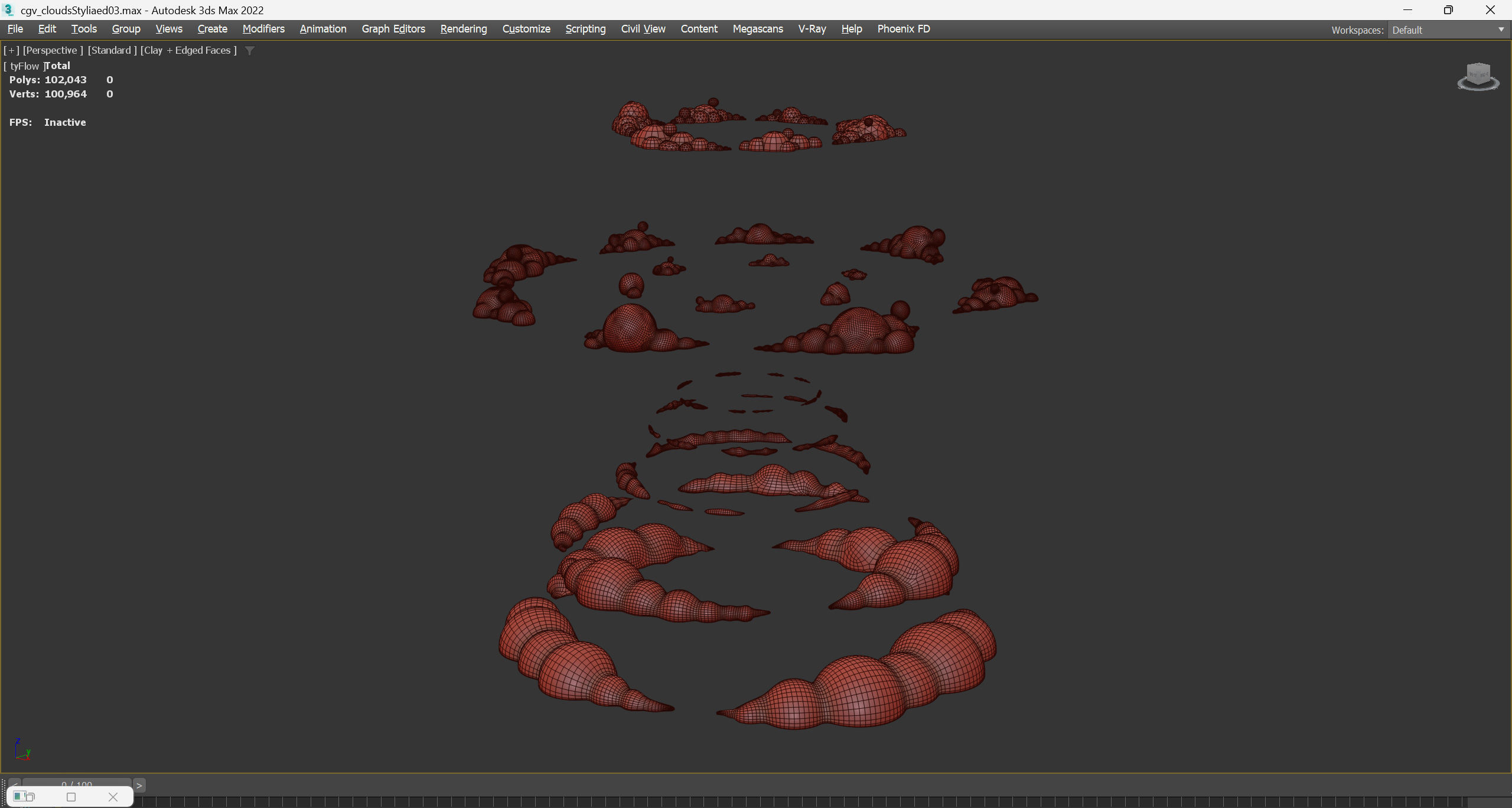Open the Megascans menu
This screenshot has height=808, width=1512.
pos(757,29)
